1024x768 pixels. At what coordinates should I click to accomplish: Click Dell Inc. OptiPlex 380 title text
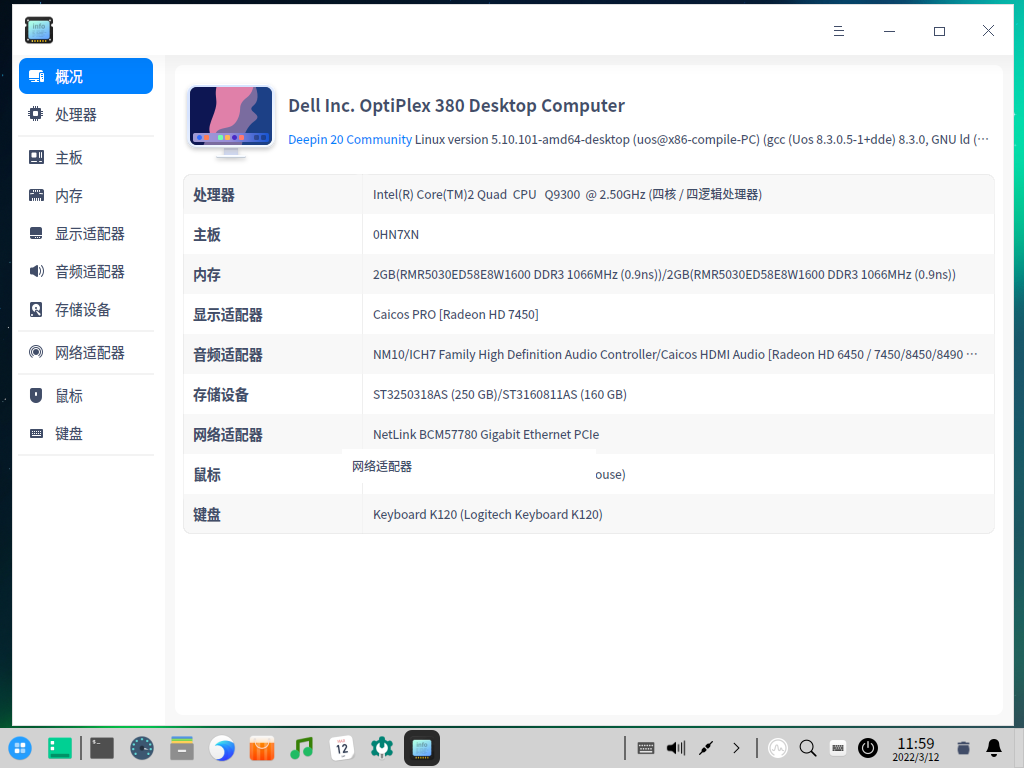click(x=456, y=106)
